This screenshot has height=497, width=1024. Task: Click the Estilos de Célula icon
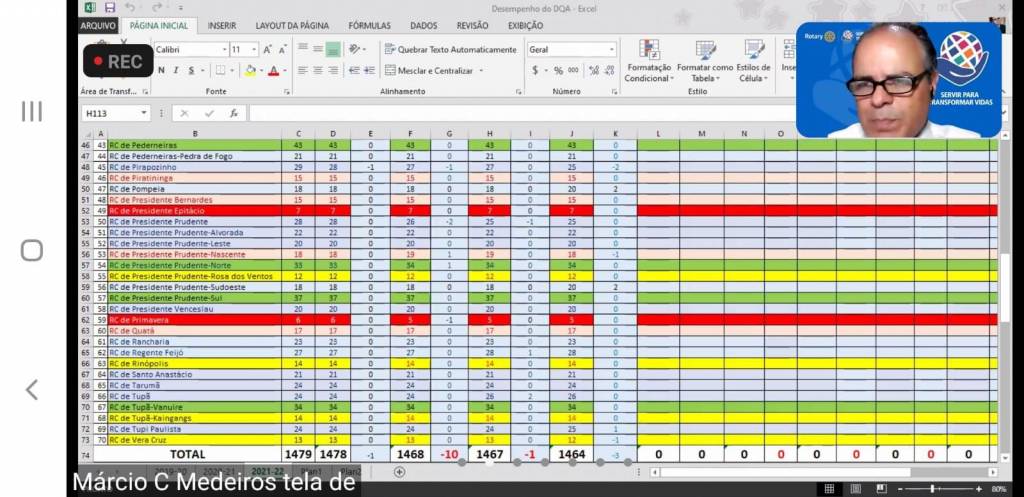754,51
